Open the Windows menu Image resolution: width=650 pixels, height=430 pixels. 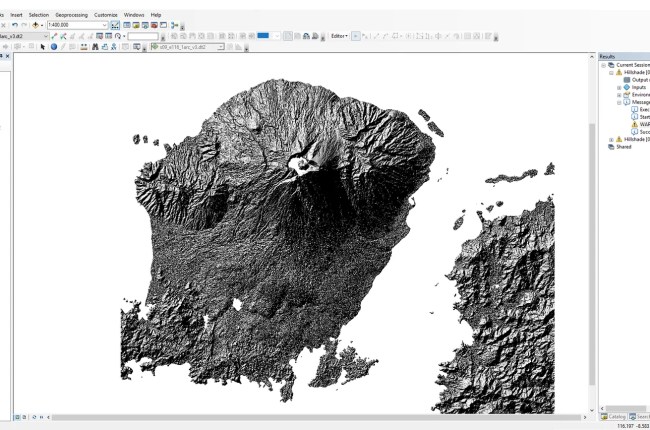tap(134, 15)
